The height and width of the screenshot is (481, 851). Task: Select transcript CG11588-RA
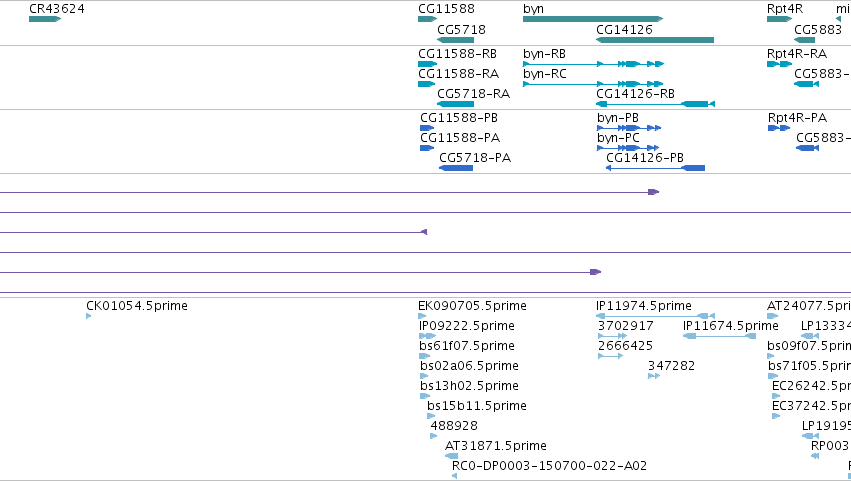(x=458, y=74)
